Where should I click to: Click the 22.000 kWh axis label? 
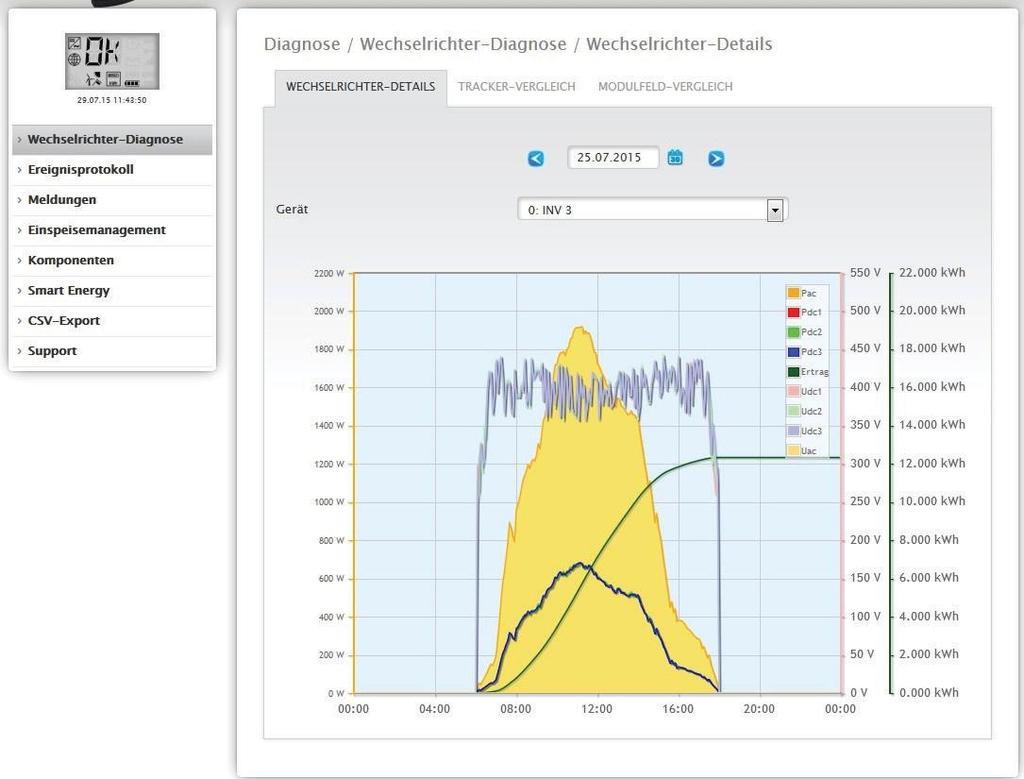[932, 273]
